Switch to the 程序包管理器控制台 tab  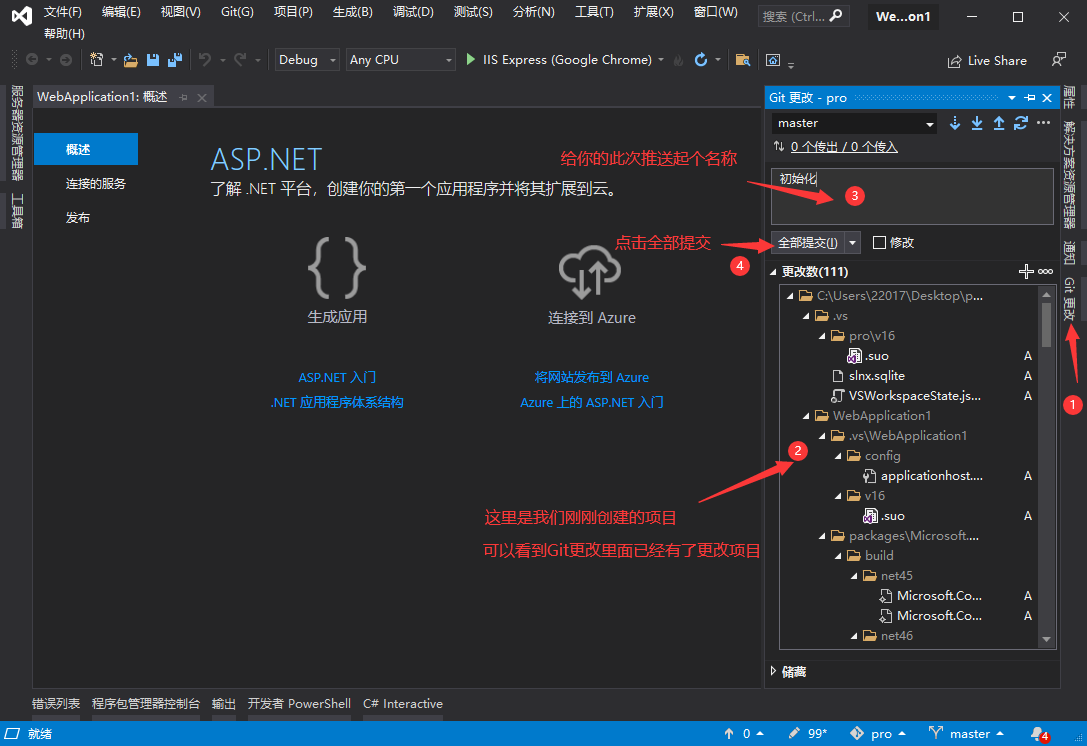tap(146, 704)
